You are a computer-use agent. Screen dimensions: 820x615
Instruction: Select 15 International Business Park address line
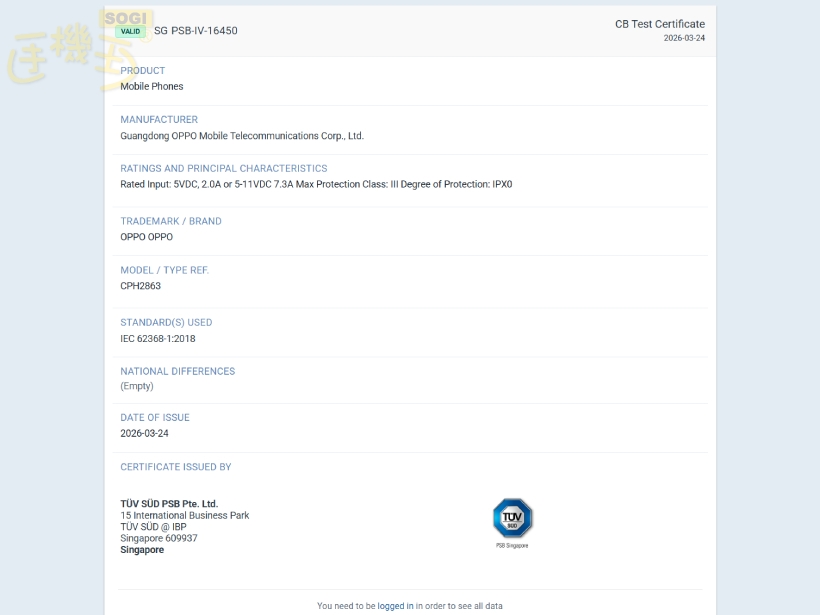pos(185,516)
